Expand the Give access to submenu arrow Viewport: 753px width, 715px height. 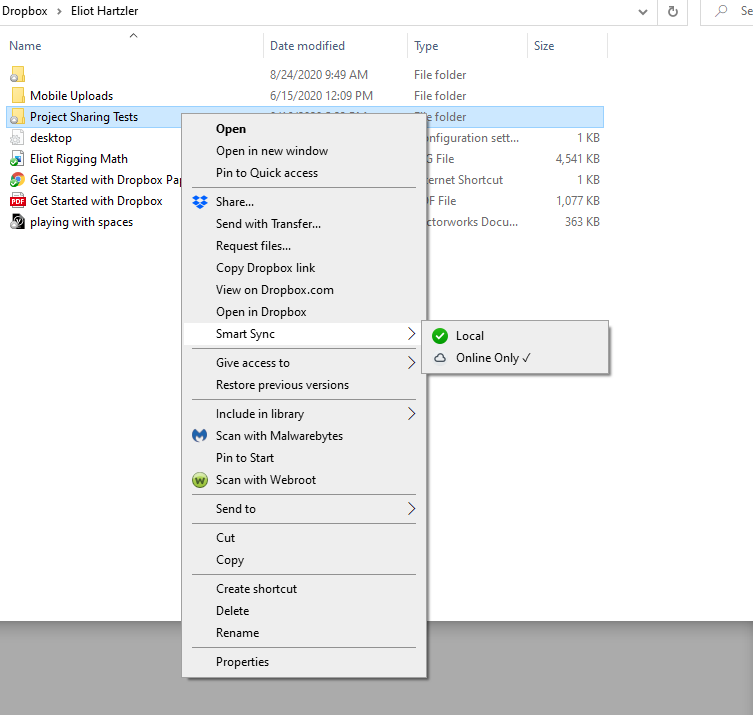(410, 363)
